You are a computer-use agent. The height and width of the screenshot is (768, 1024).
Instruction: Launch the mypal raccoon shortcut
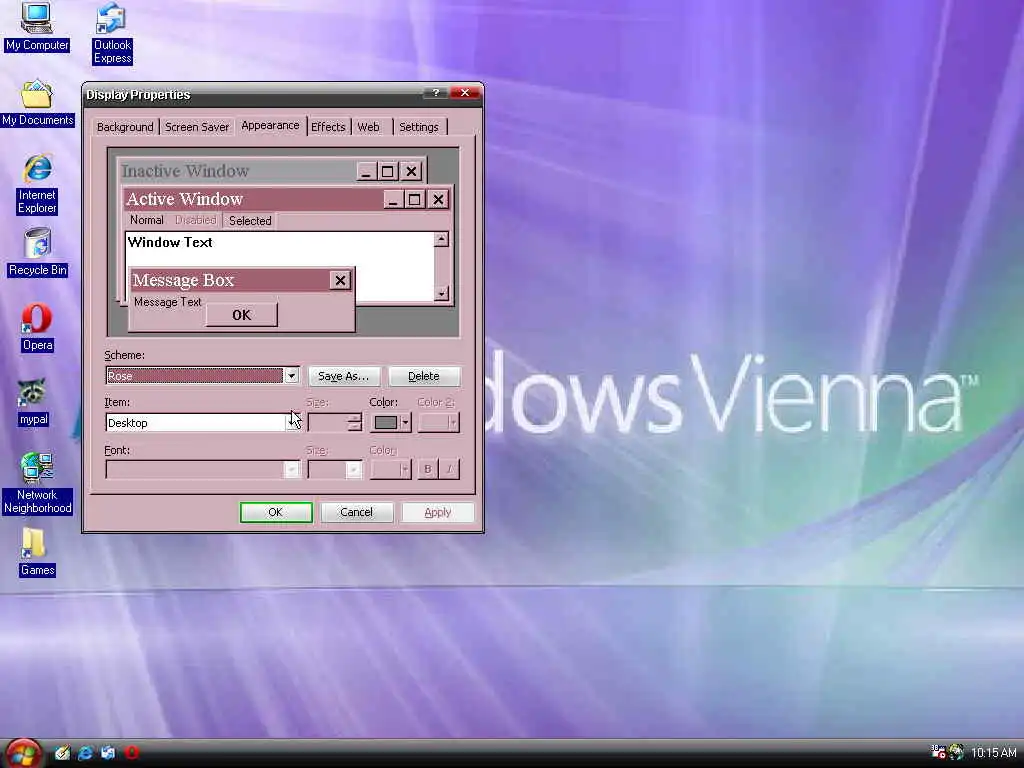[x=33, y=402]
